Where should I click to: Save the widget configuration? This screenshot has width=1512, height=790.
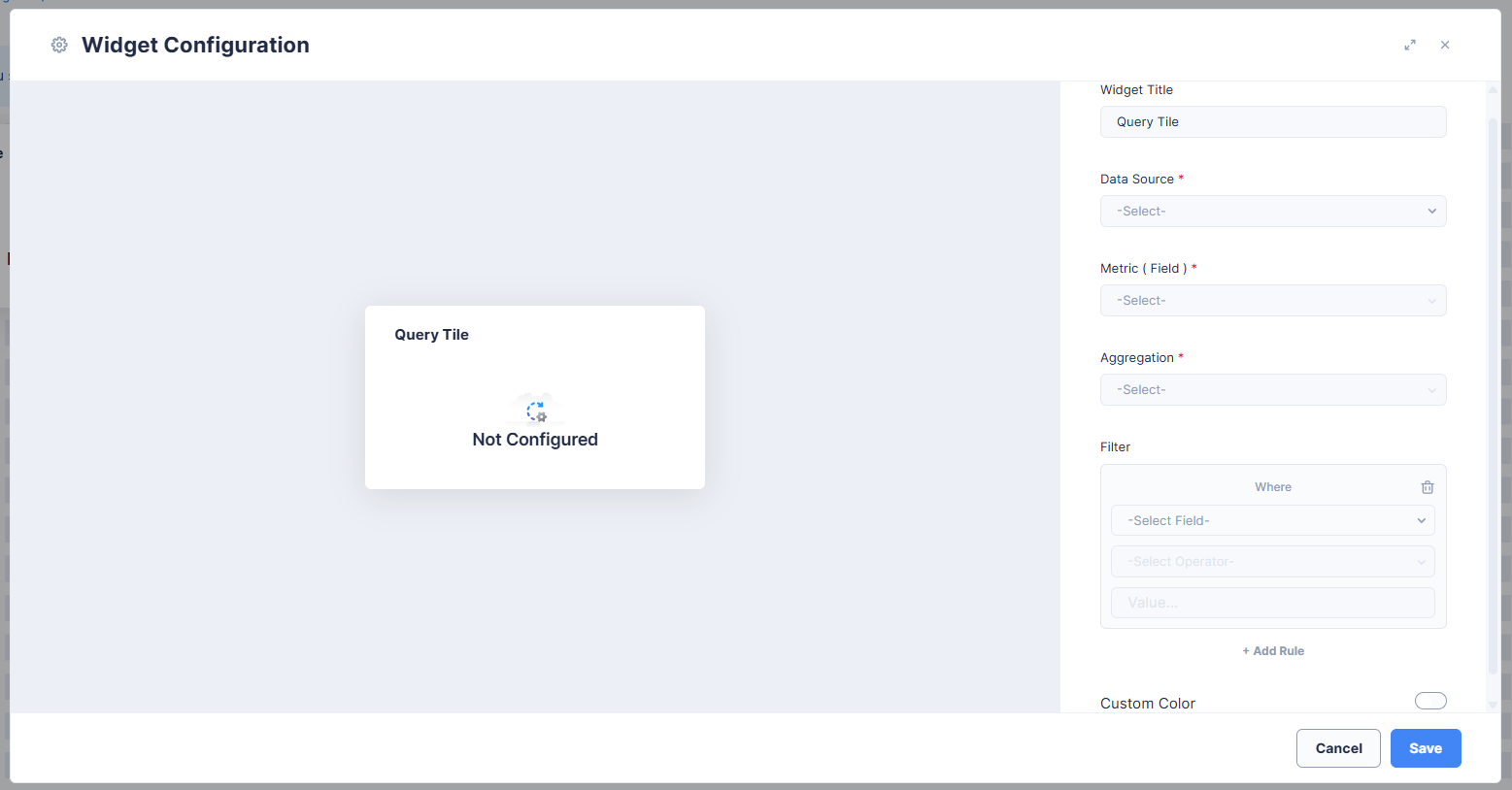tap(1426, 748)
